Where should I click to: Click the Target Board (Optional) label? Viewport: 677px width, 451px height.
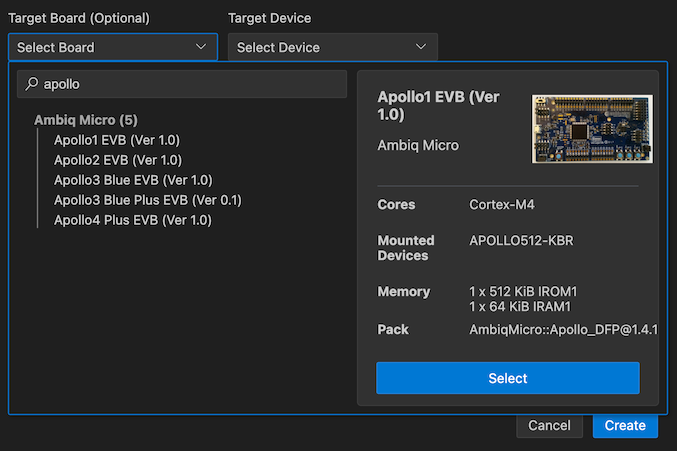[x=79, y=18]
